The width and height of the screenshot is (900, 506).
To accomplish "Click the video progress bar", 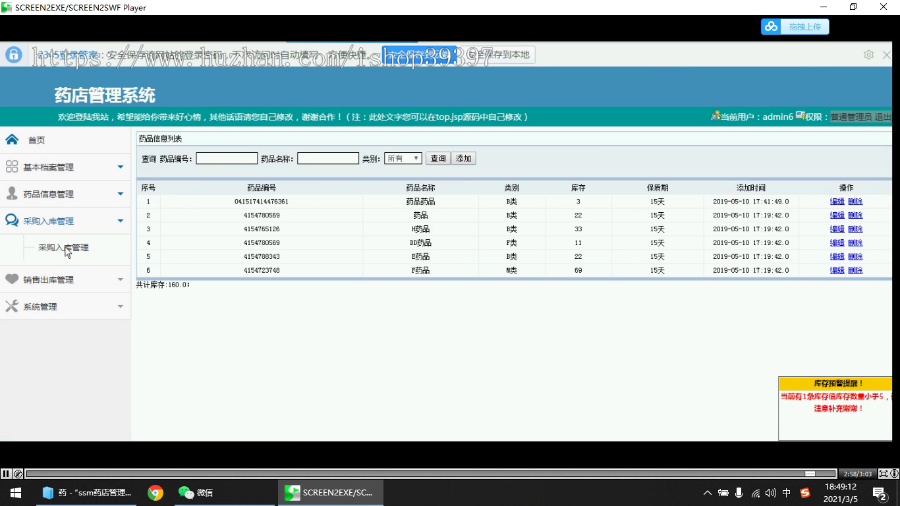I will (x=430, y=474).
